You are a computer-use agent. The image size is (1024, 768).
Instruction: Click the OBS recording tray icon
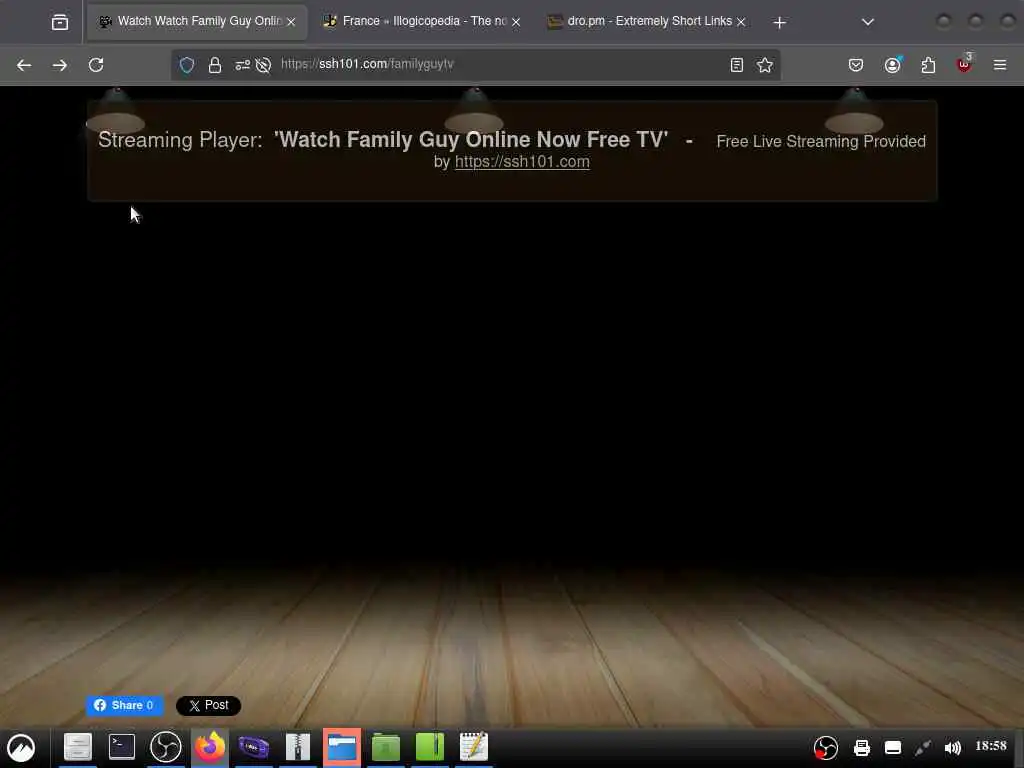tap(825, 748)
